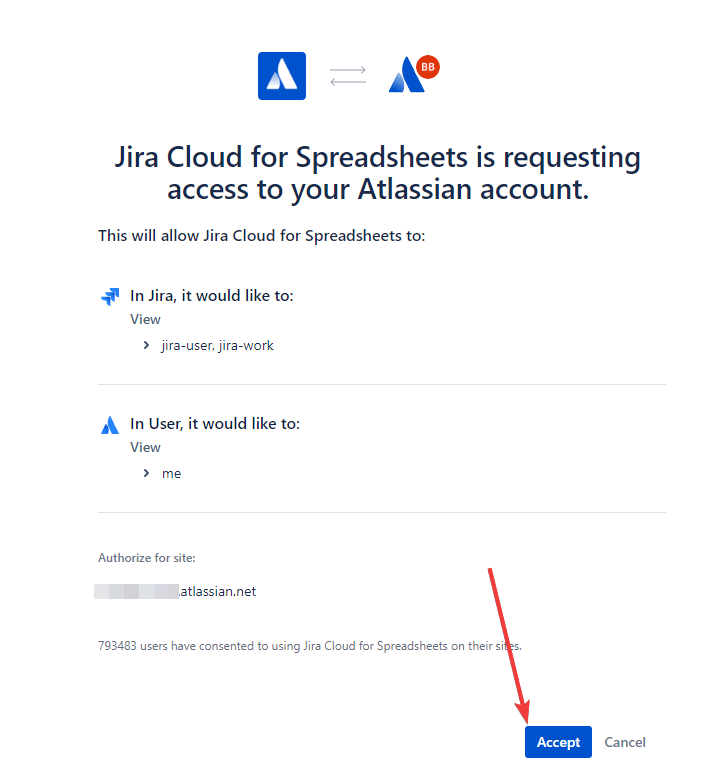Click 'In Jira, it would like to:' heading

point(212,295)
